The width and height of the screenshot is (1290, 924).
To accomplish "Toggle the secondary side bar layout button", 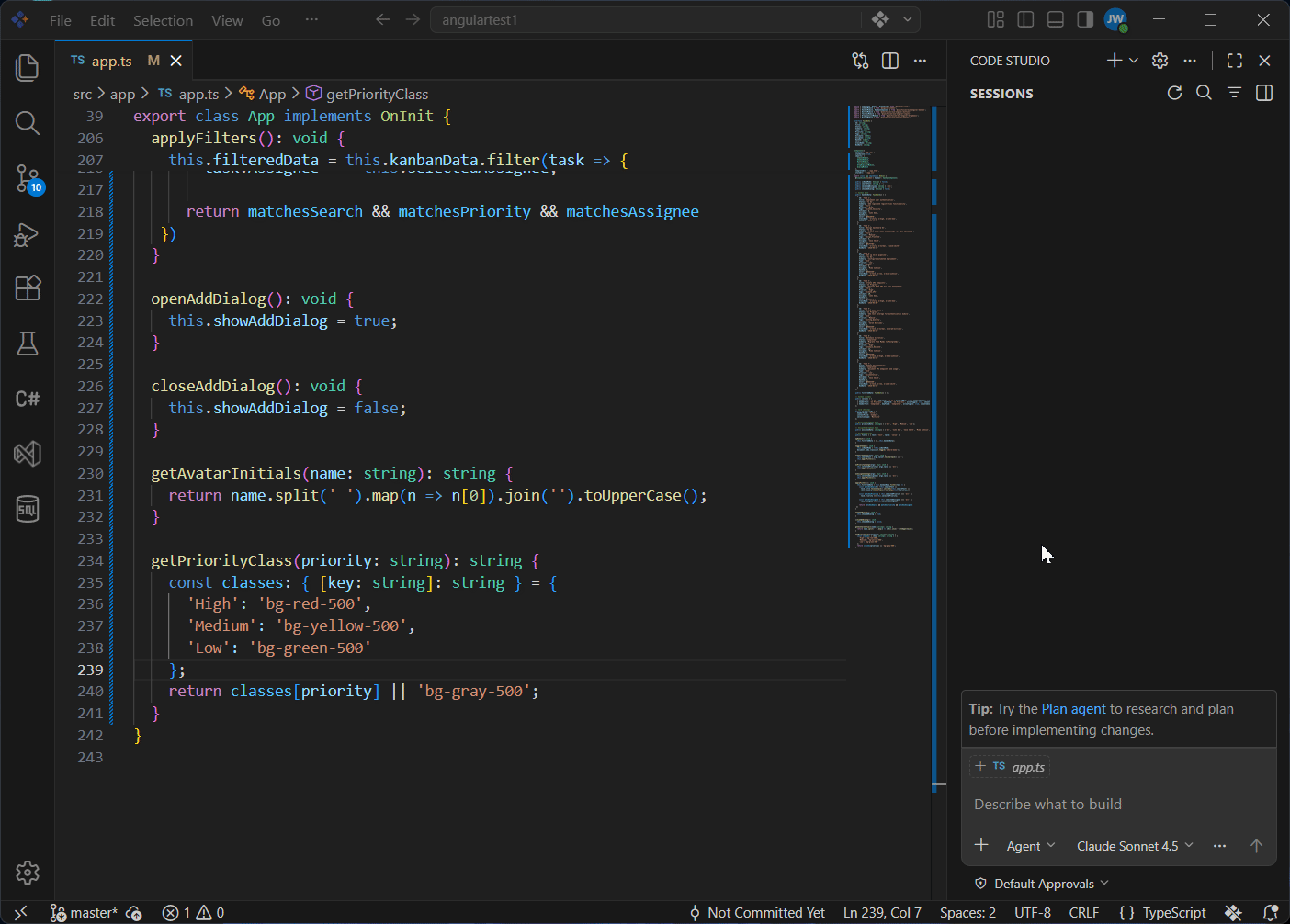I will (x=1085, y=19).
